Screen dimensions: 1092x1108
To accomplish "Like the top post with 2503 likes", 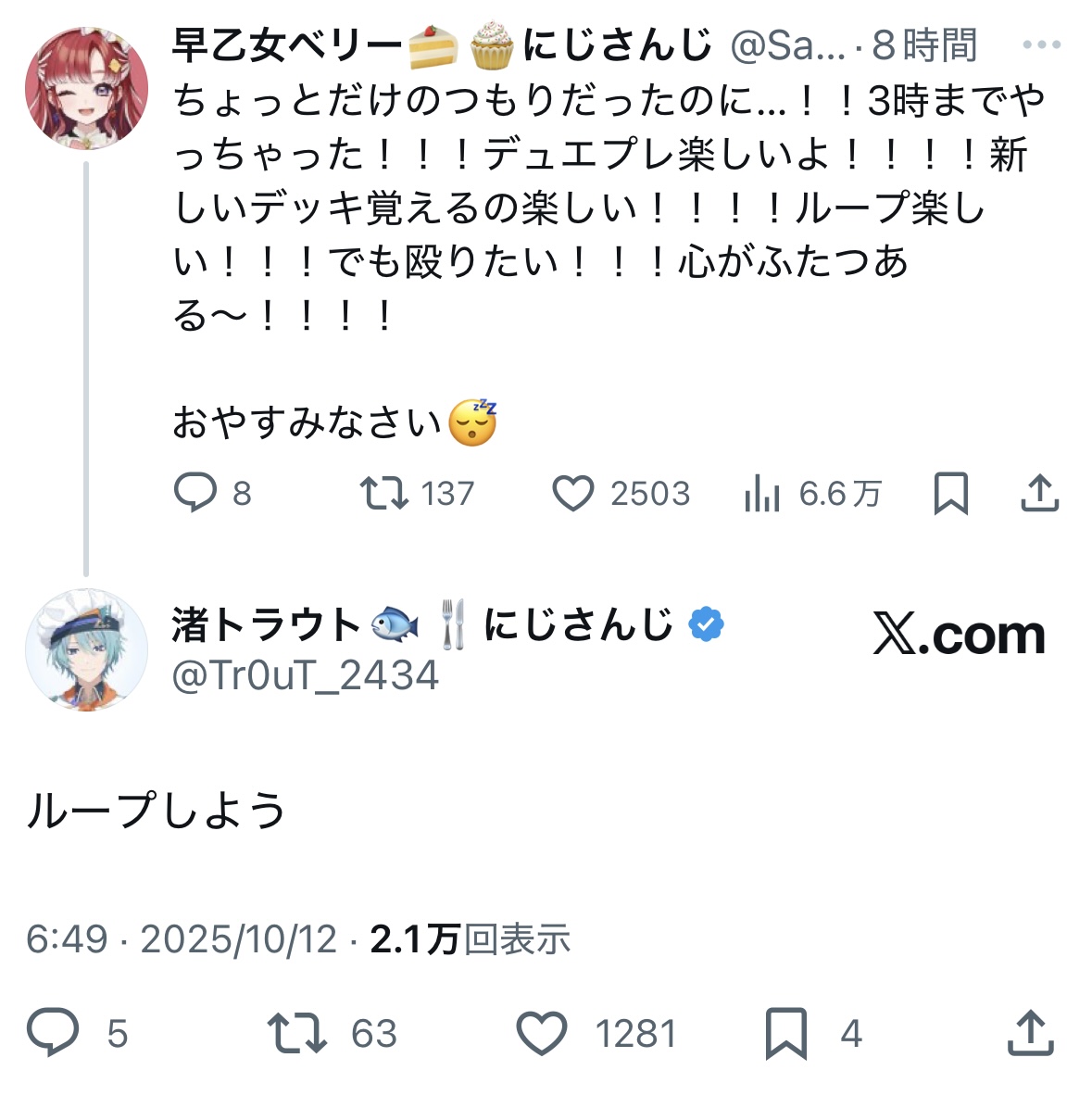I will (x=573, y=493).
